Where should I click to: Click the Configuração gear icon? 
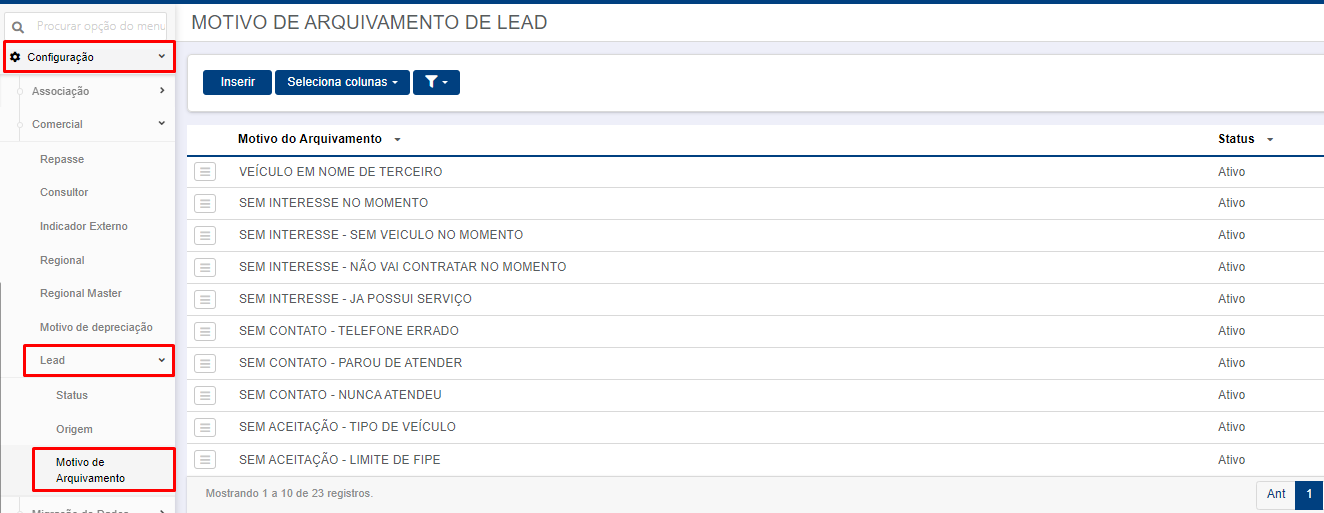click(15, 57)
